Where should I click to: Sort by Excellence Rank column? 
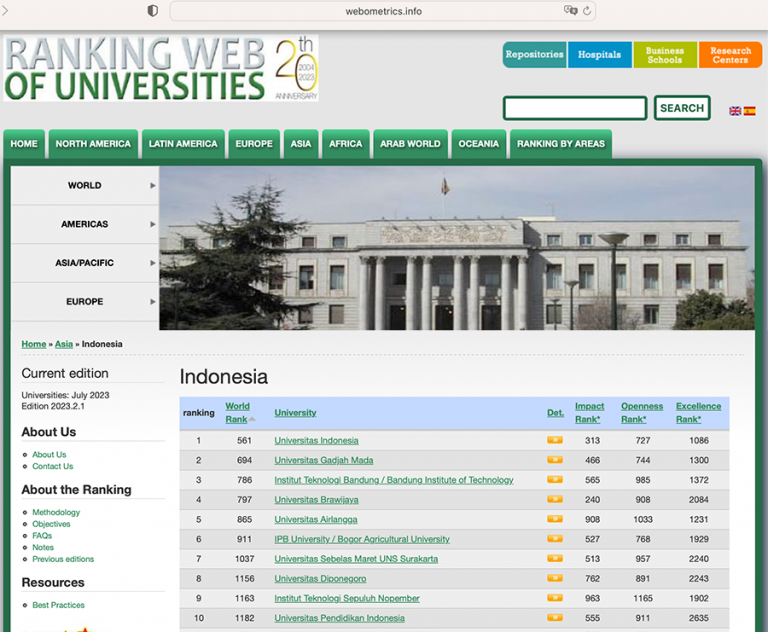tap(698, 413)
